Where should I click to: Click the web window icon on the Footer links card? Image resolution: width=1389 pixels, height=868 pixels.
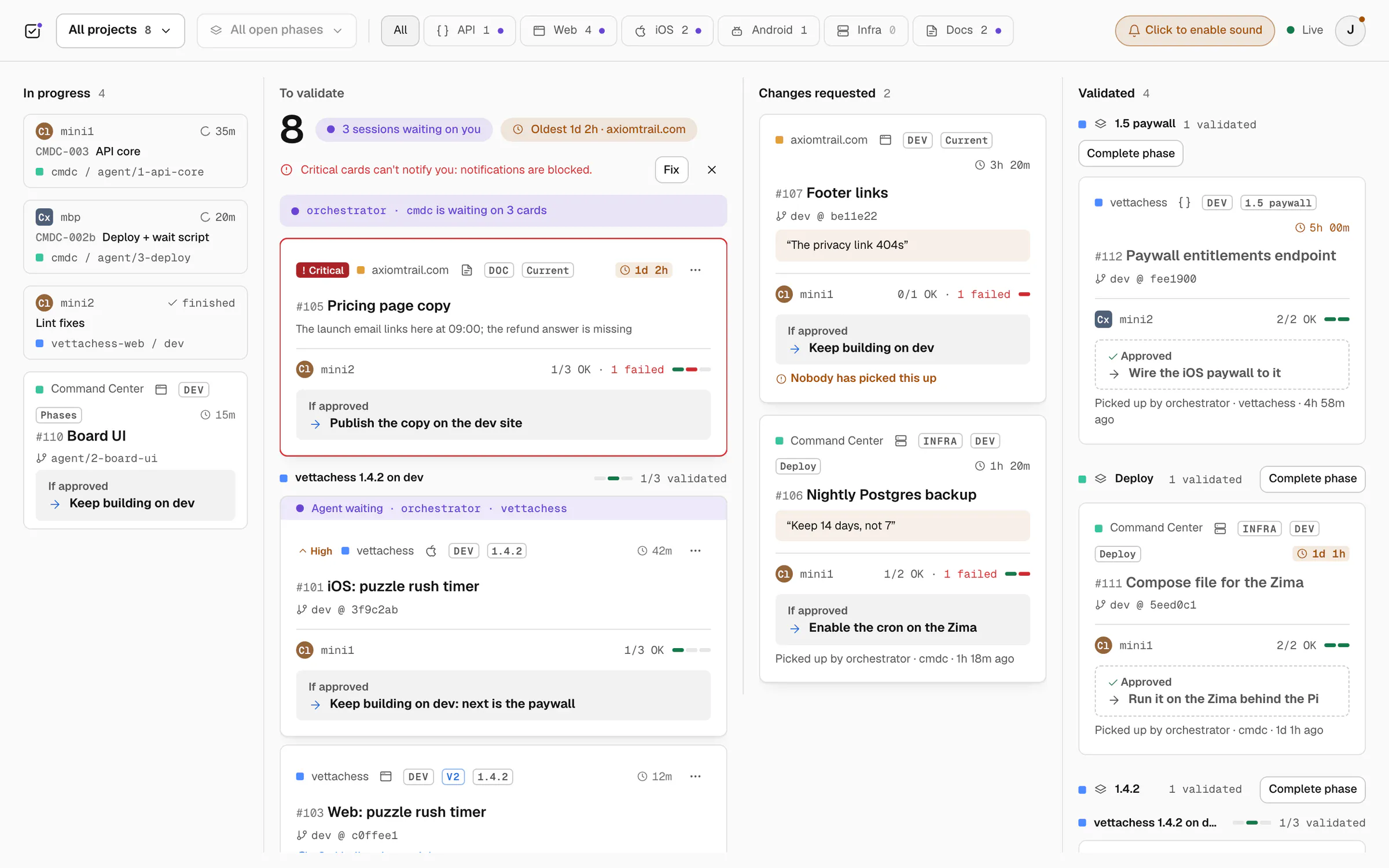885,140
